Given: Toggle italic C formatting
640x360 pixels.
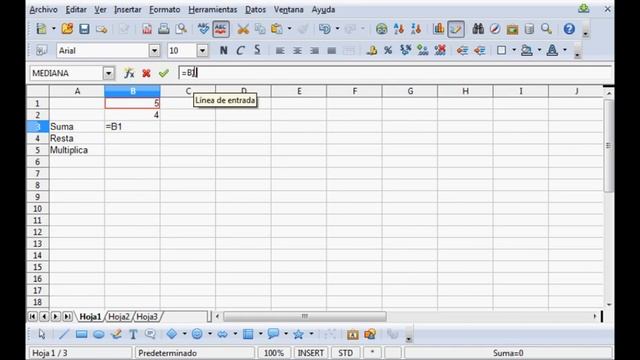Looking at the screenshot, I should click(240, 50).
